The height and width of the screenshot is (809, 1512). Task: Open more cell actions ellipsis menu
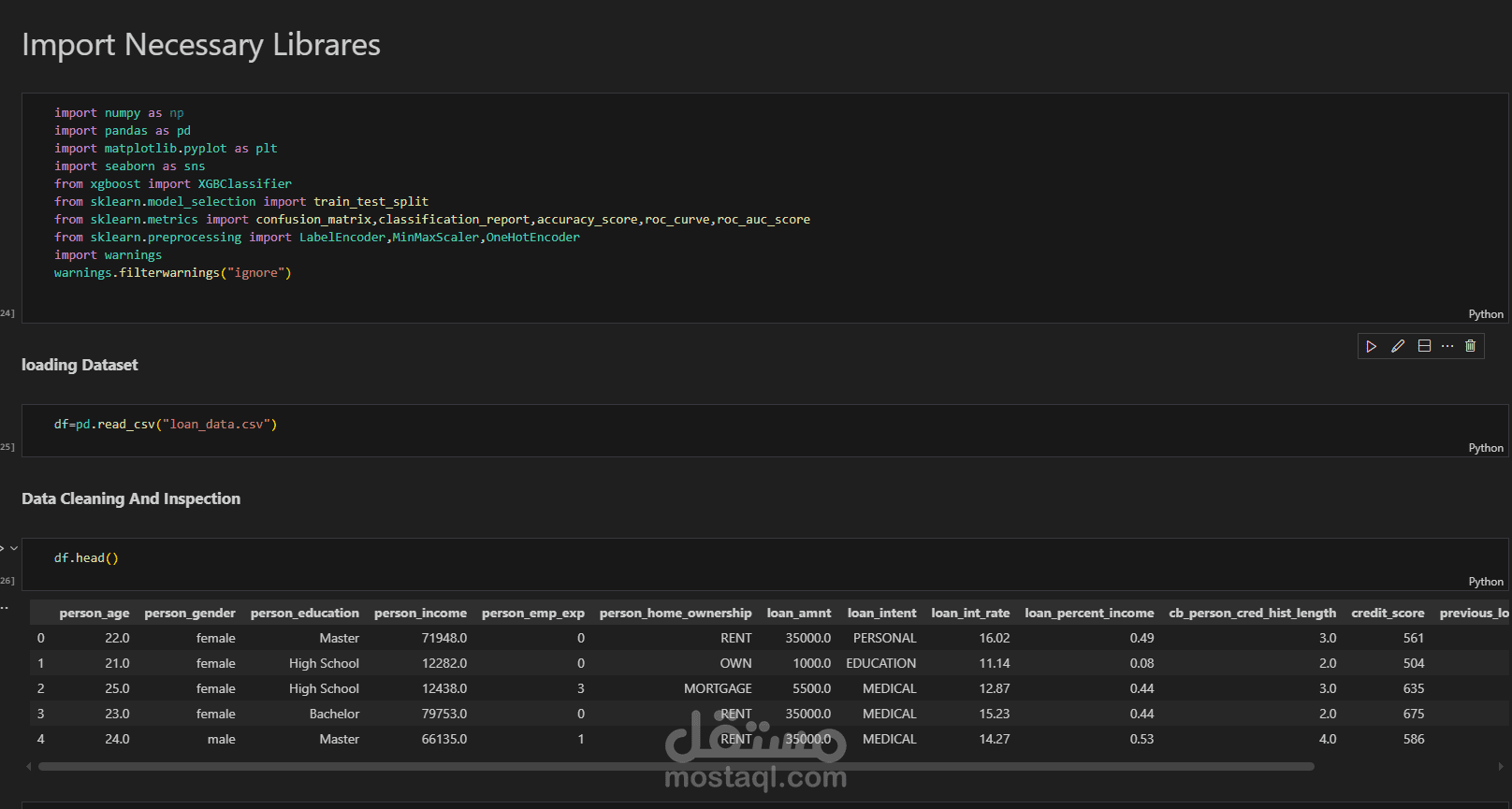pos(1447,346)
